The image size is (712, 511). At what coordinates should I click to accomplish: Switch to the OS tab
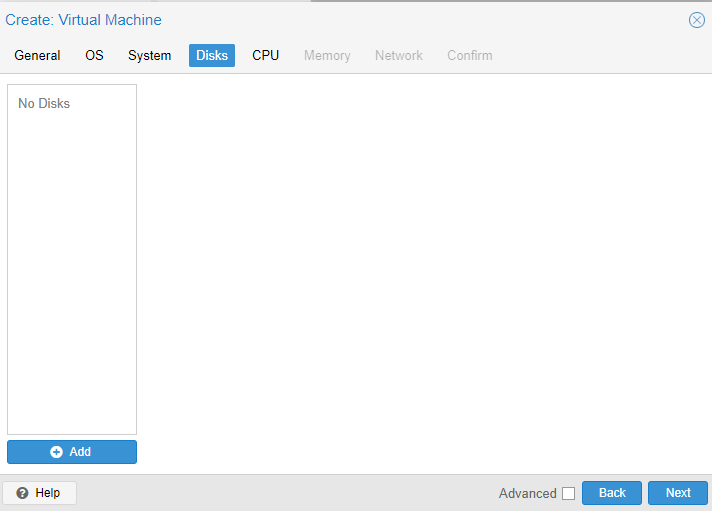[94, 55]
